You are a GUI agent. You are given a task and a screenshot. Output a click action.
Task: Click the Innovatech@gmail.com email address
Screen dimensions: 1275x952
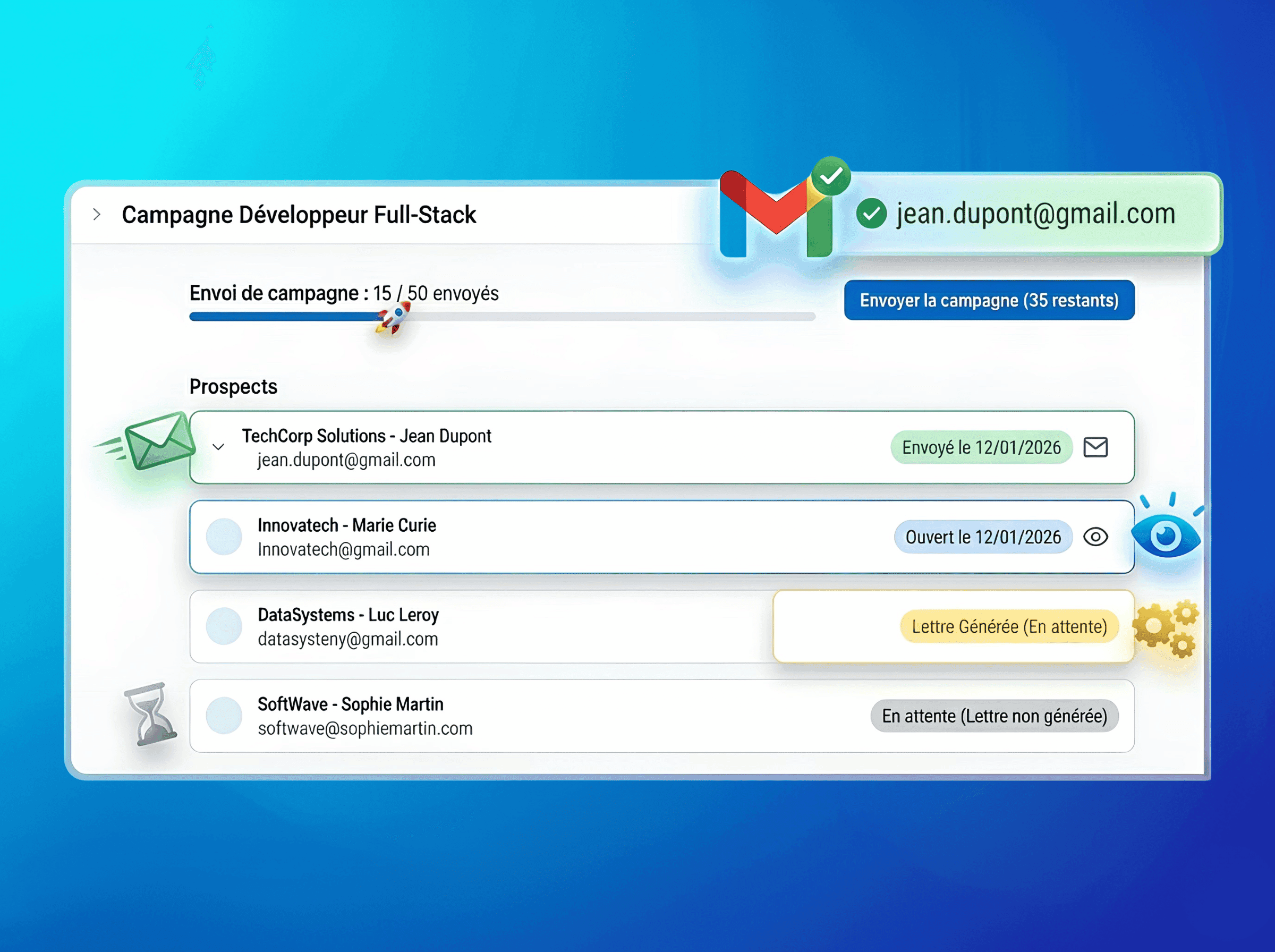point(343,549)
